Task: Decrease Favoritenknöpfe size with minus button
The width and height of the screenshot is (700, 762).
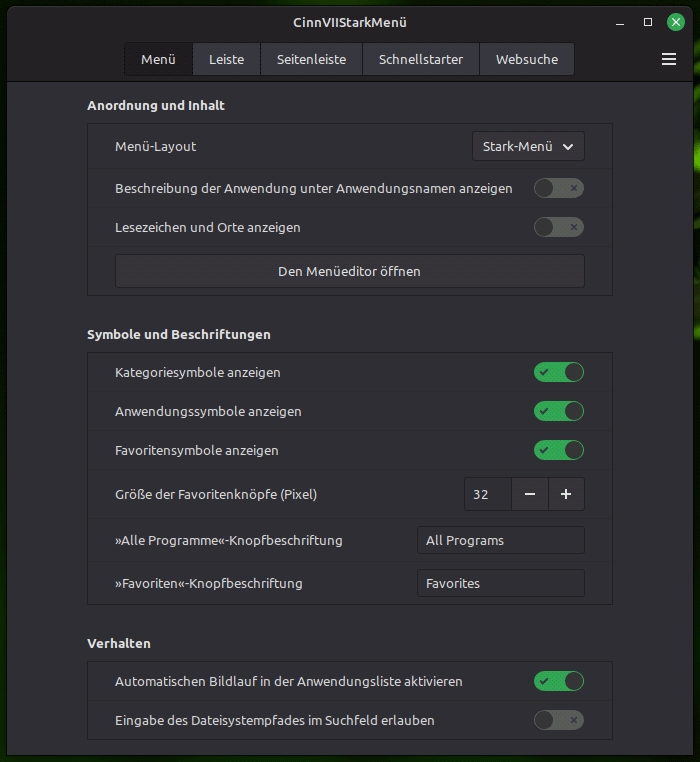Action: 530,494
